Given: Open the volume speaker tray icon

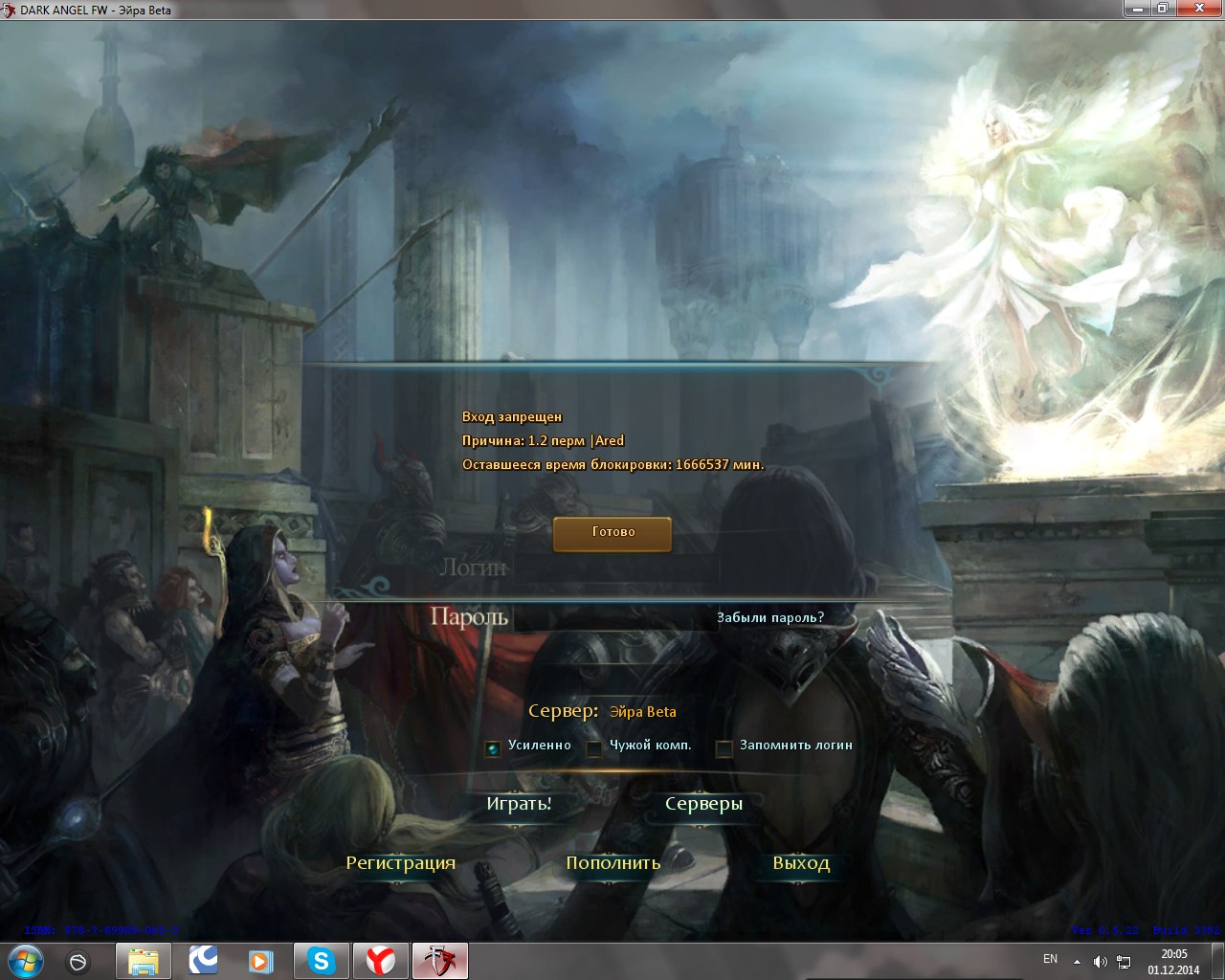Looking at the screenshot, I should (1101, 962).
